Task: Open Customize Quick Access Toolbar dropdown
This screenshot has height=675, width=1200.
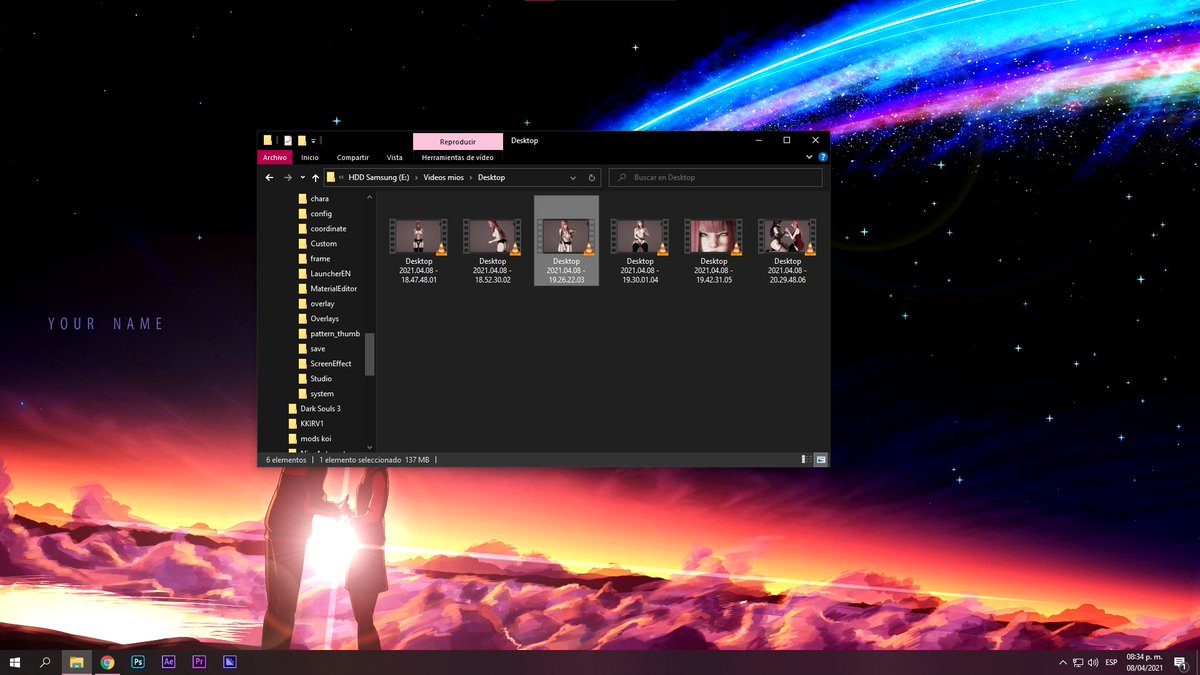Action: coord(314,141)
